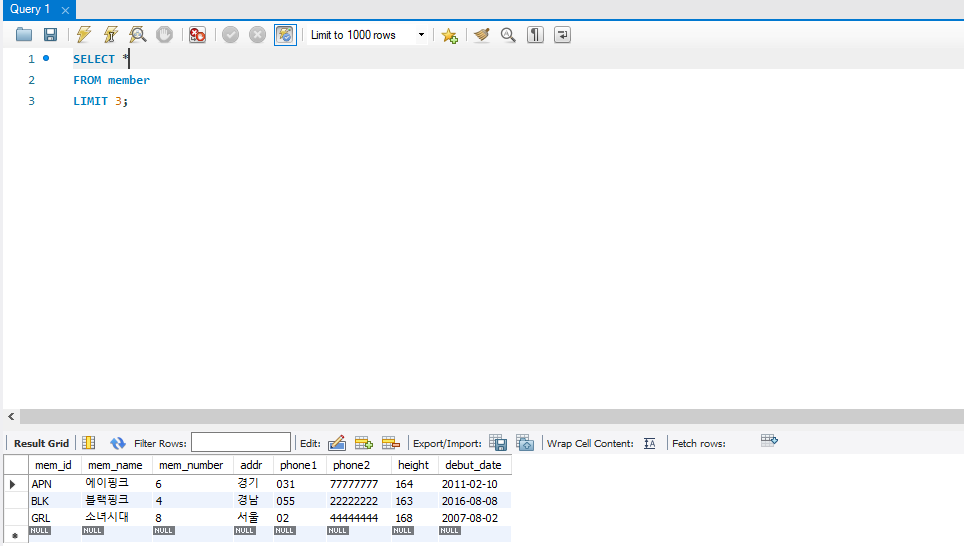Select the Query 1 tab
964x546 pixels.
tap(30, 9)
